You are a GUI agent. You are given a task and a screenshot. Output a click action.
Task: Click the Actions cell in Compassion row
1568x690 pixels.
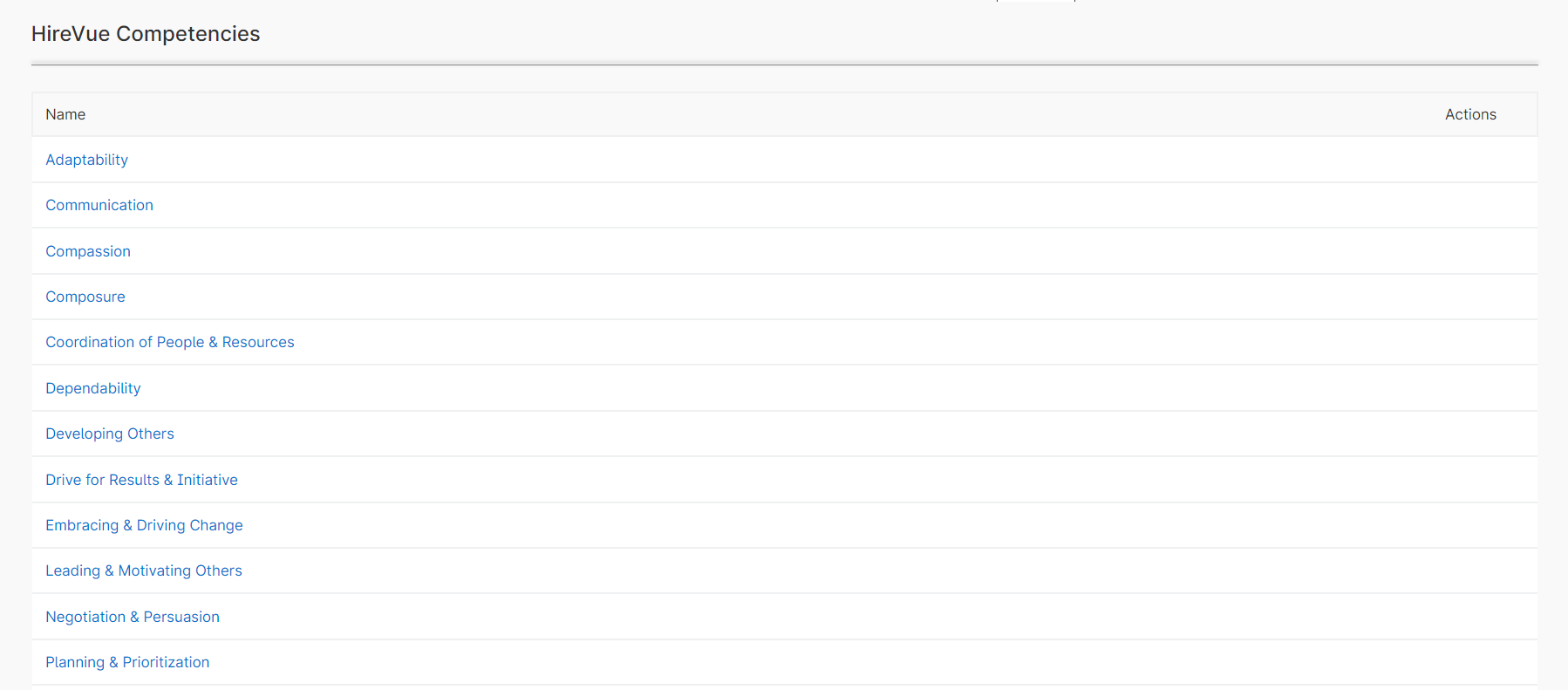coord(1470,251)
